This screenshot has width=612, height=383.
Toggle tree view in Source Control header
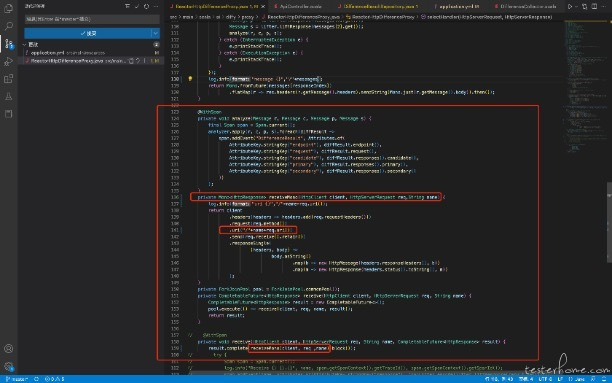pyautogui.click(x=127, y=6)
